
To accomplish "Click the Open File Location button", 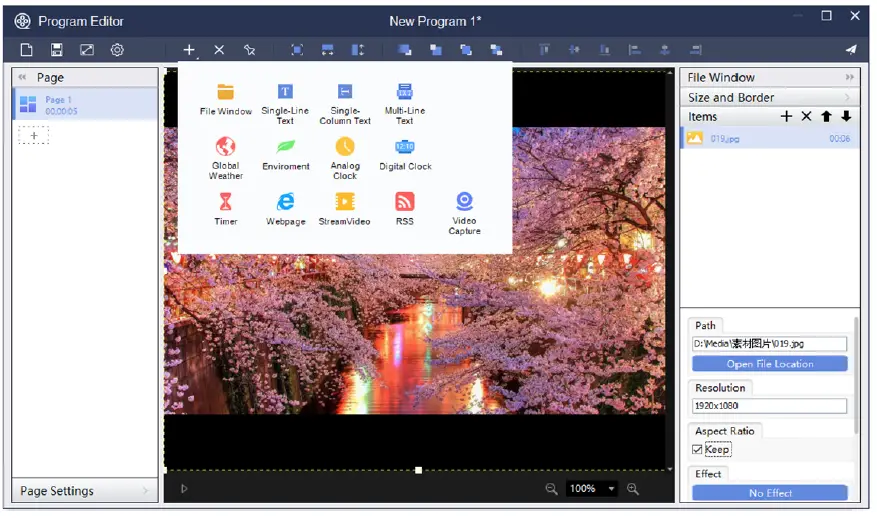I will pos(769,364).
